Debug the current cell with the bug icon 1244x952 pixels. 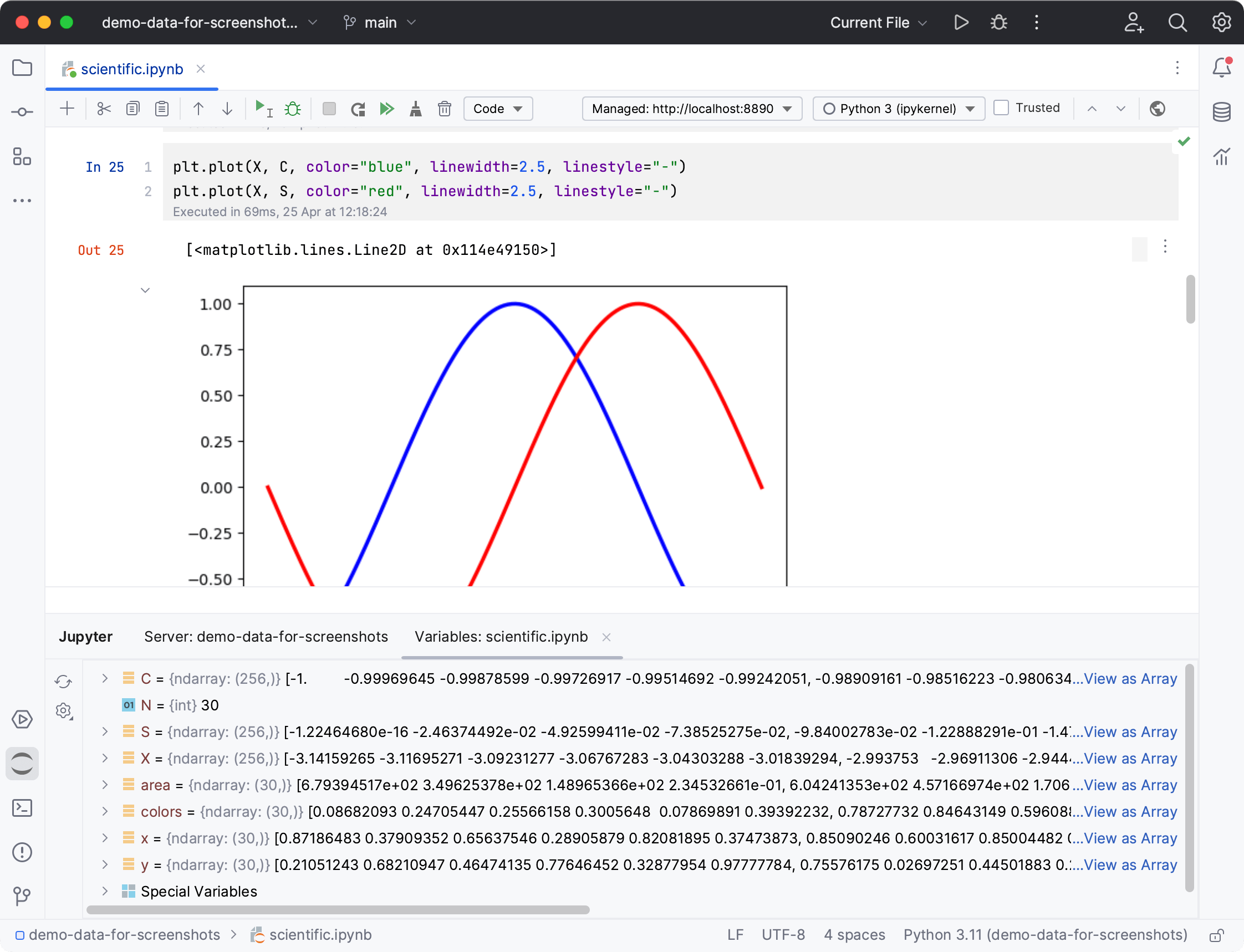click(293, 108)
